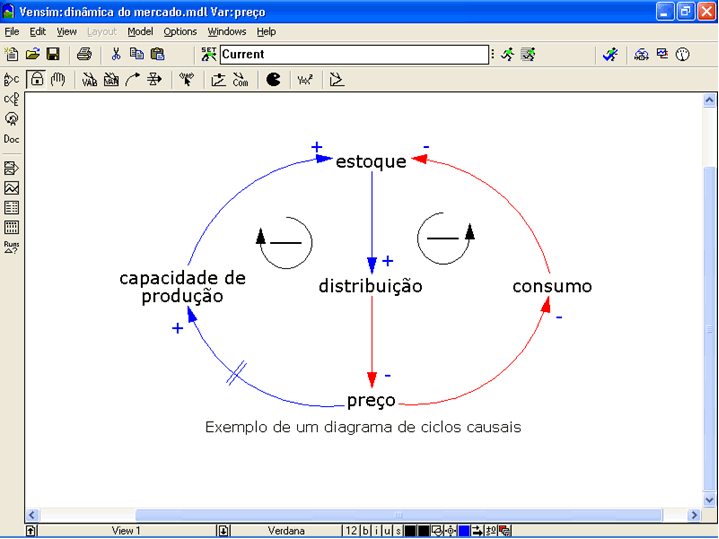
Task: Select the Arrow drawing tool
Action: 132,80
